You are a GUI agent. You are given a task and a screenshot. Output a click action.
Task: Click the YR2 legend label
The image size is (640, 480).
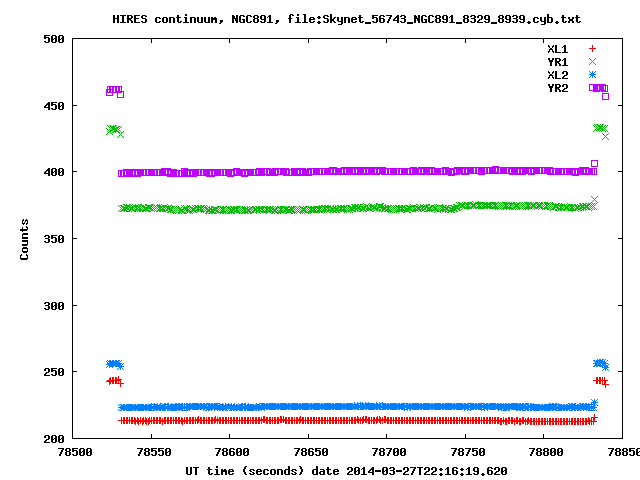[x=558, y=88]
